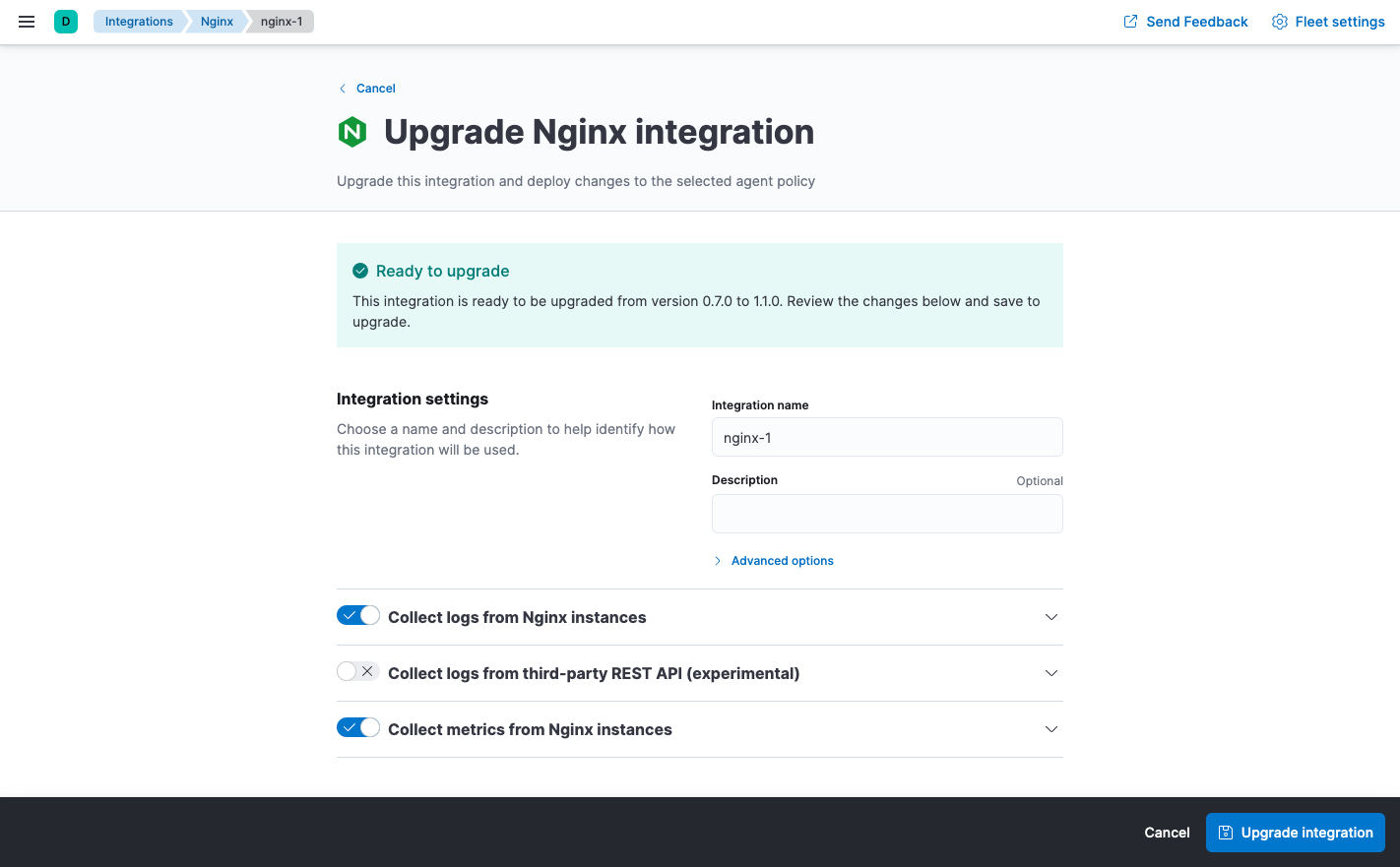1400x867 pixels.
Task: Click the save icon on the Upgrade integration button
Action: click(1224, 832)
